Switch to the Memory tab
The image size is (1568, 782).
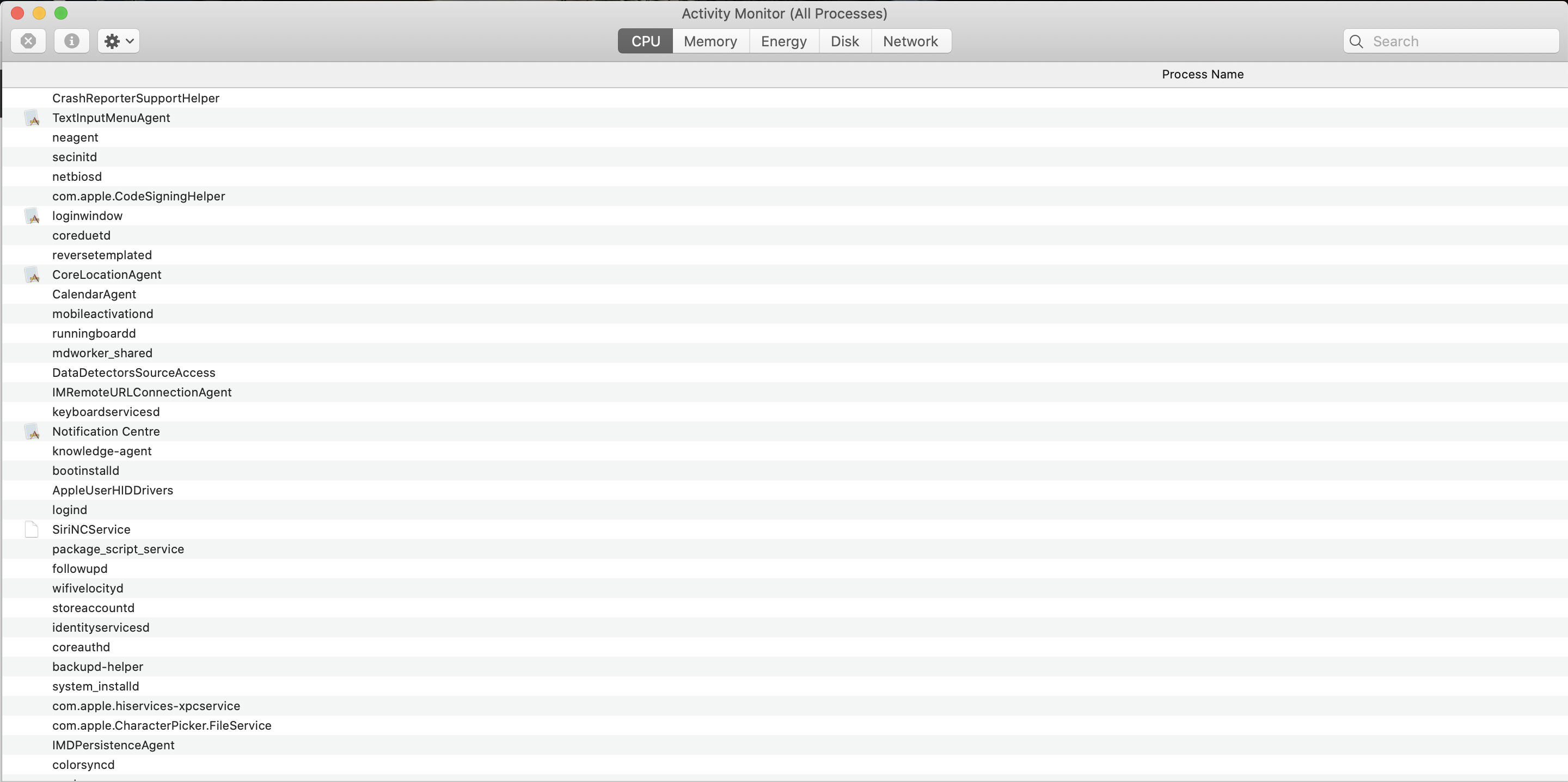pos(710,41)
